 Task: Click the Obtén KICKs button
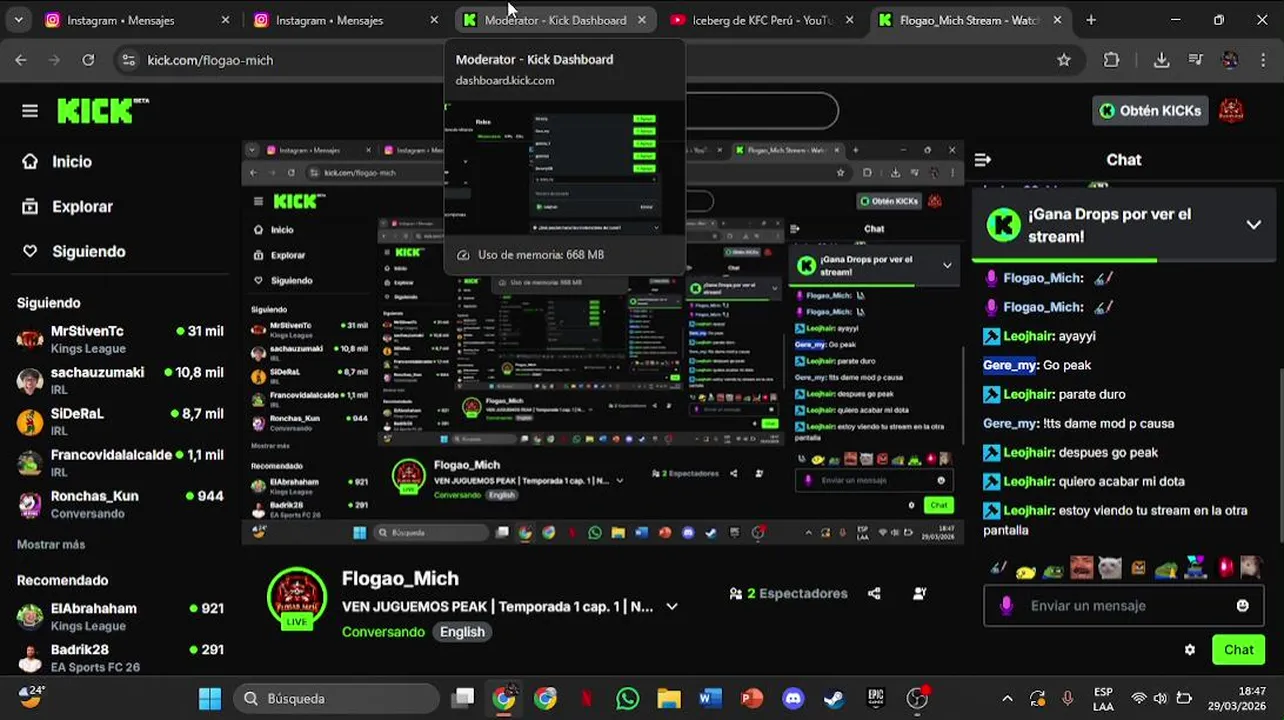coord(1150,110)
